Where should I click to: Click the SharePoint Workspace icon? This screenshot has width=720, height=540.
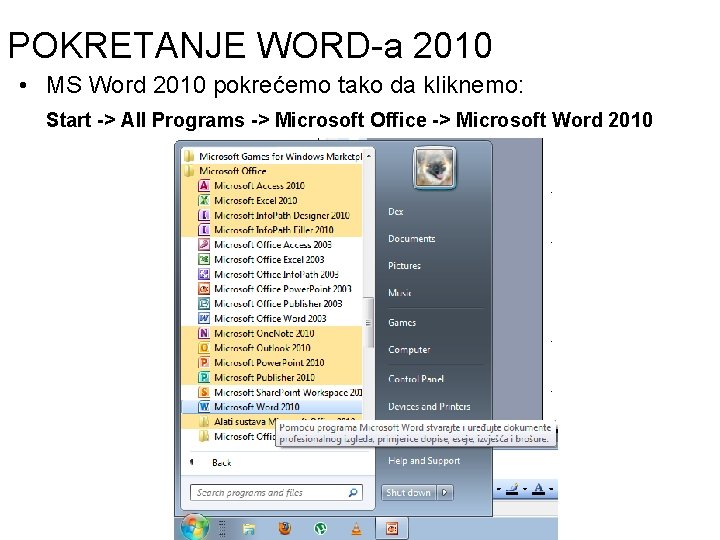coord(204,392)
